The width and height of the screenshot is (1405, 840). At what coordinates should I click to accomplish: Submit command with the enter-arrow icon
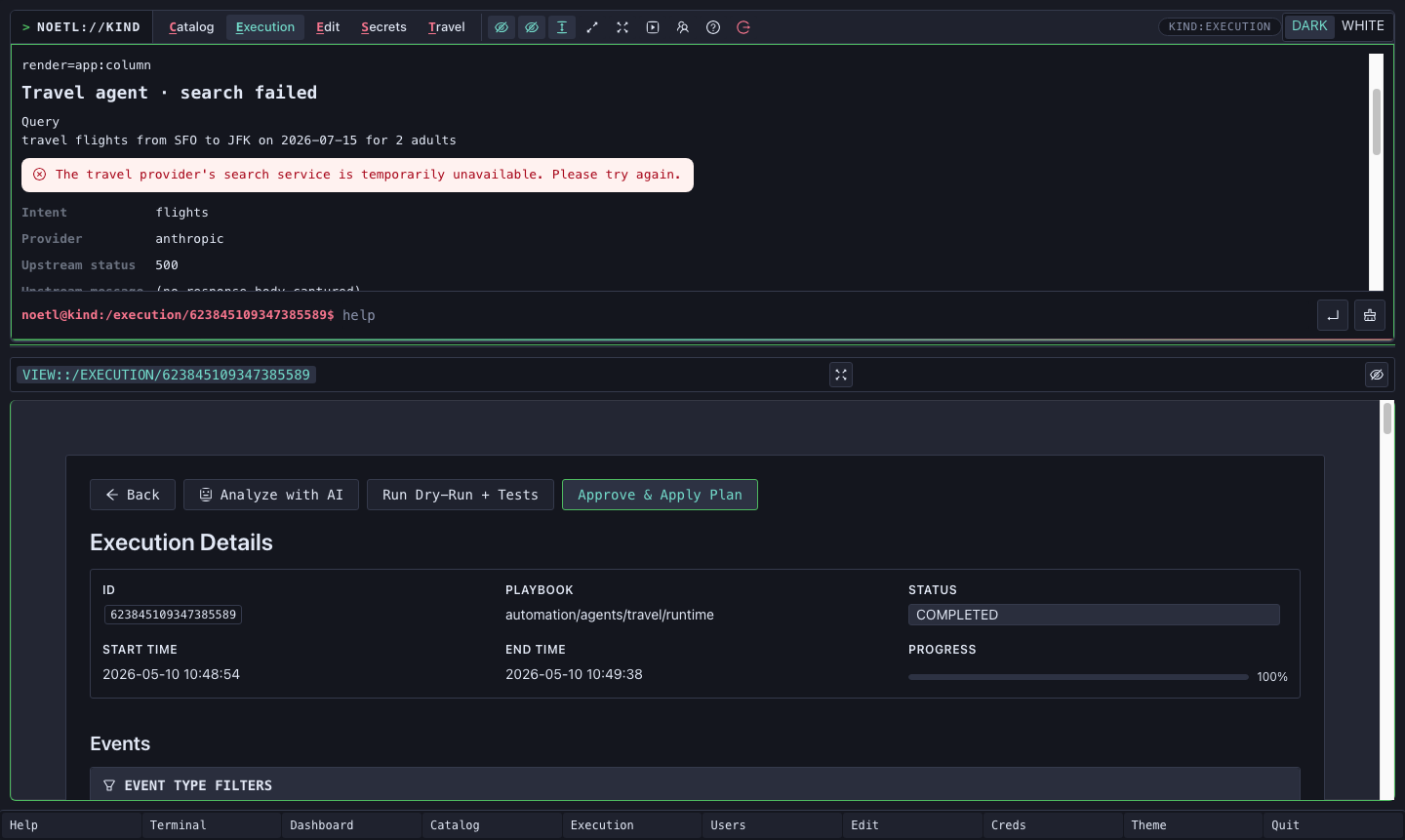pyautogui.click(x=1333, y=315)
